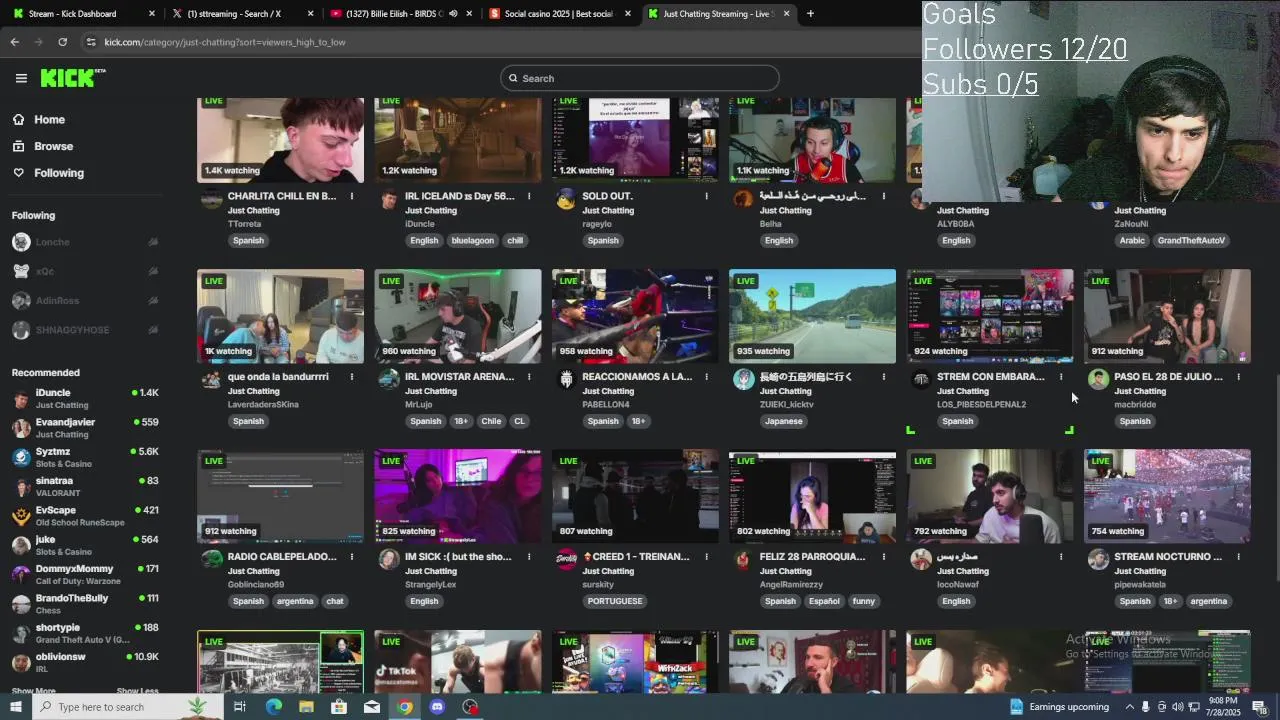Viewport: 1280px width, 720px height.
Task: Open Mail app from the taskbar
Action: point(372,707)
